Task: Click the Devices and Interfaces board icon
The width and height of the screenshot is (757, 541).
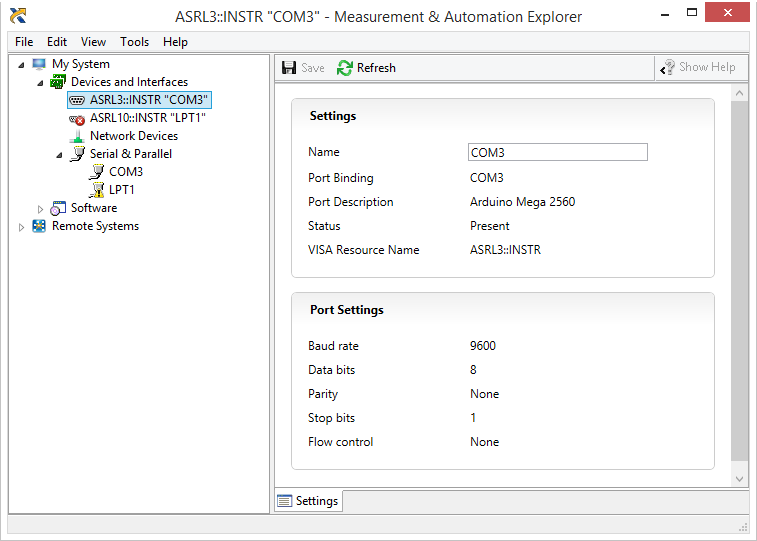Action: [58, 82]
